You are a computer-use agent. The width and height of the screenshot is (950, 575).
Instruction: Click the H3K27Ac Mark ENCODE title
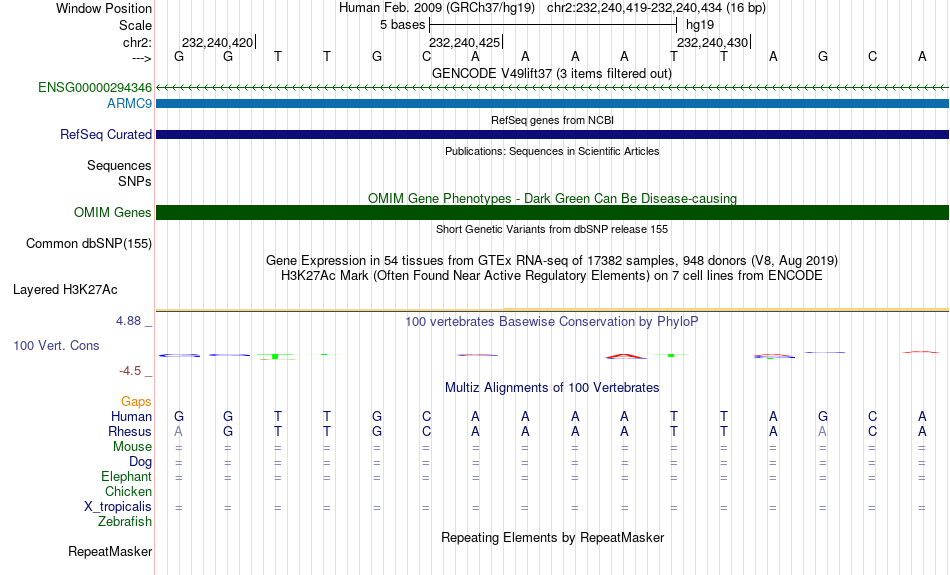552,276
